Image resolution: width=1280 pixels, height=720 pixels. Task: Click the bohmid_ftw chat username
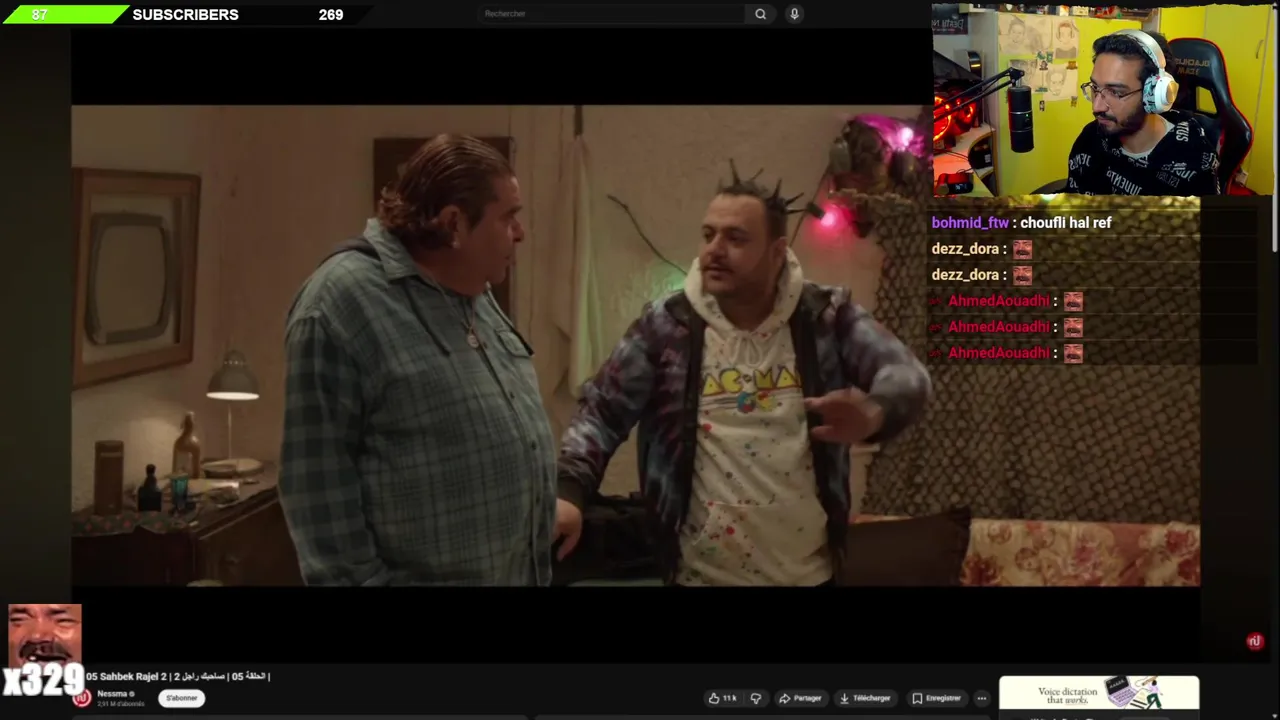(x=970, y=223)
